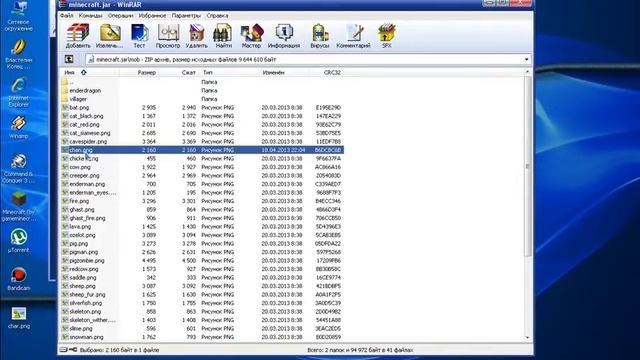640x360 pixels.
Task: Open the Просмотр (View) tool
Action: coord(168,36)
